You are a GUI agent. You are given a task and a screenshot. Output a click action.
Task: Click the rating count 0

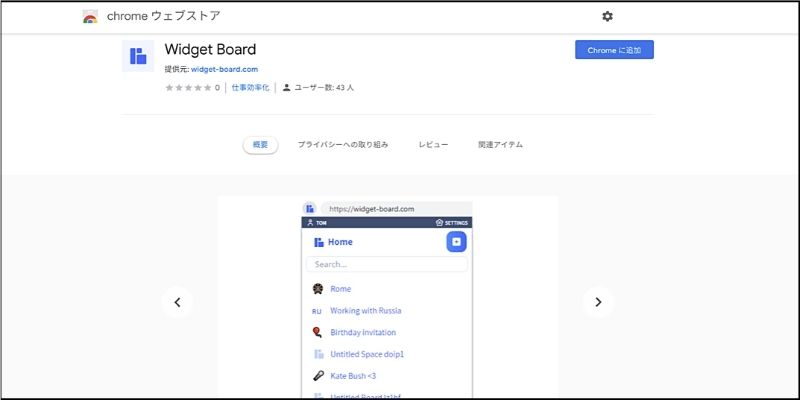pos(217,88)
